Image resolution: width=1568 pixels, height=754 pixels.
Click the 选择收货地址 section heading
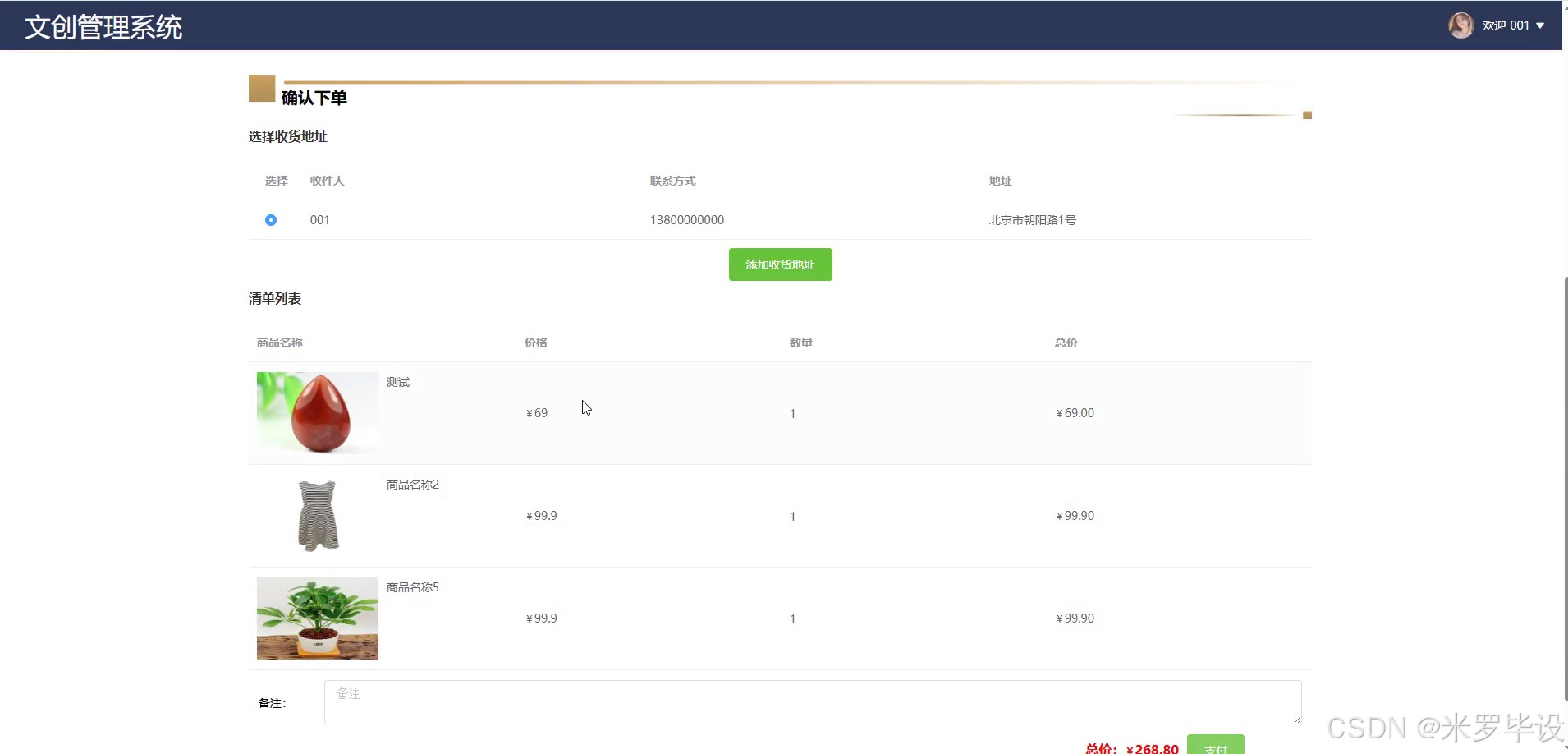(x=288, y=136)
